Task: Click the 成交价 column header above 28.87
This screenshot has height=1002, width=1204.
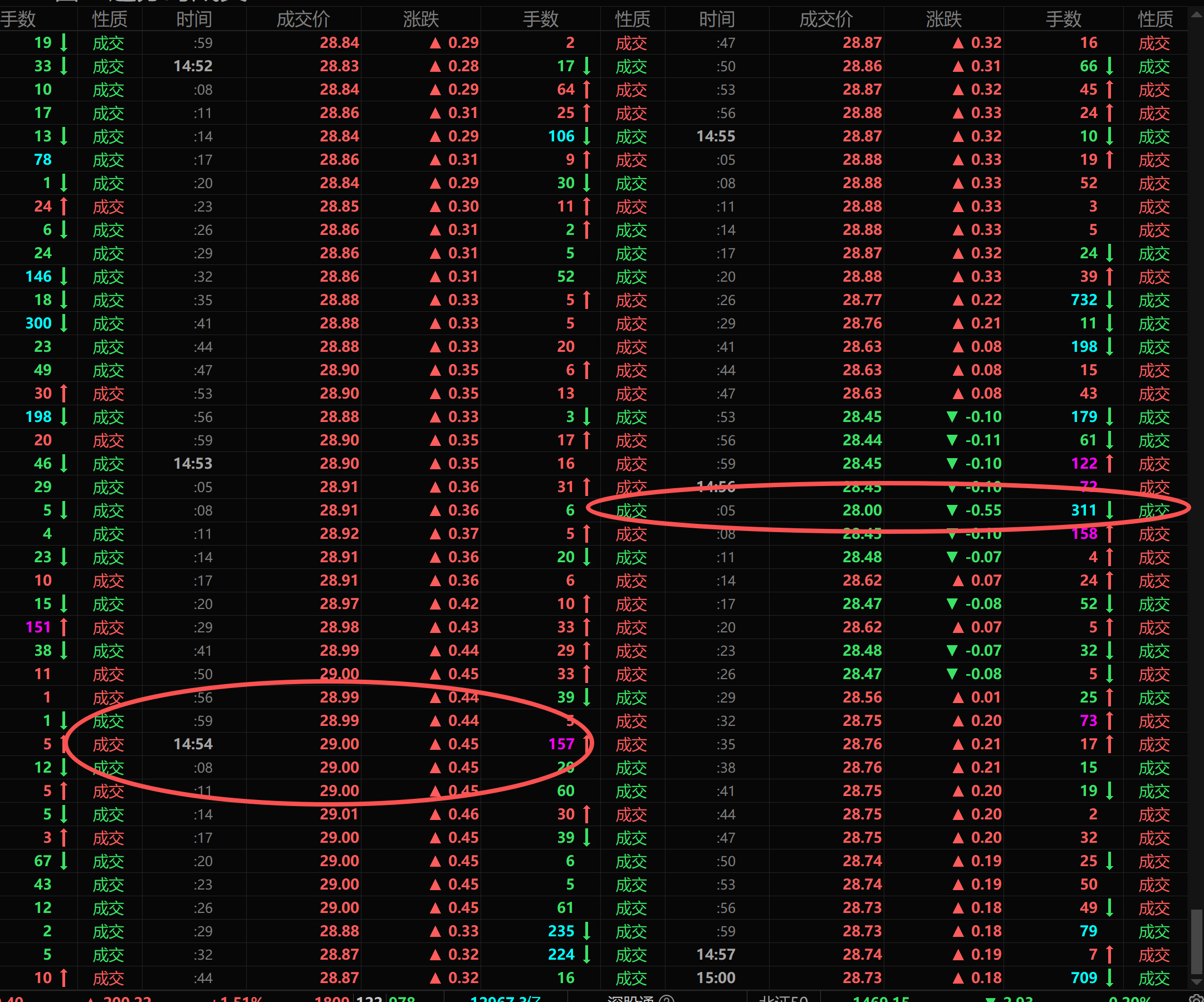Action: tap(826, 19)
